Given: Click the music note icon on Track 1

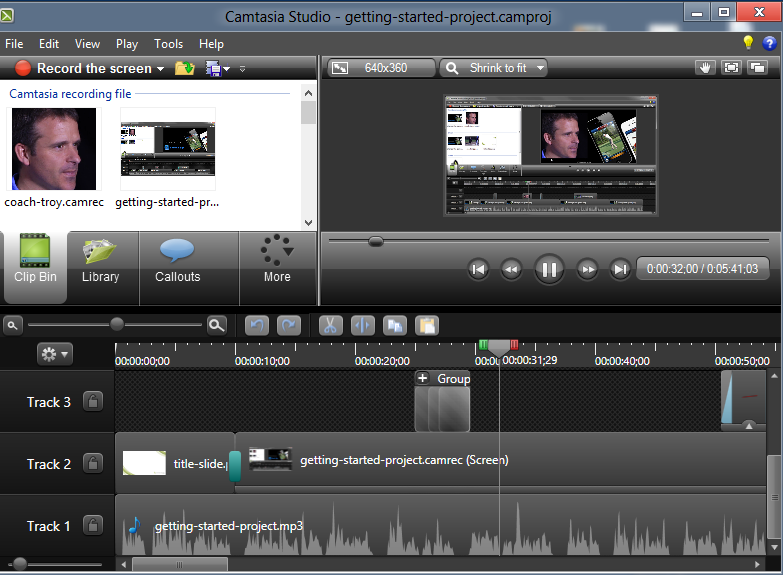Looking at the screenshot, I should point(134,526).
